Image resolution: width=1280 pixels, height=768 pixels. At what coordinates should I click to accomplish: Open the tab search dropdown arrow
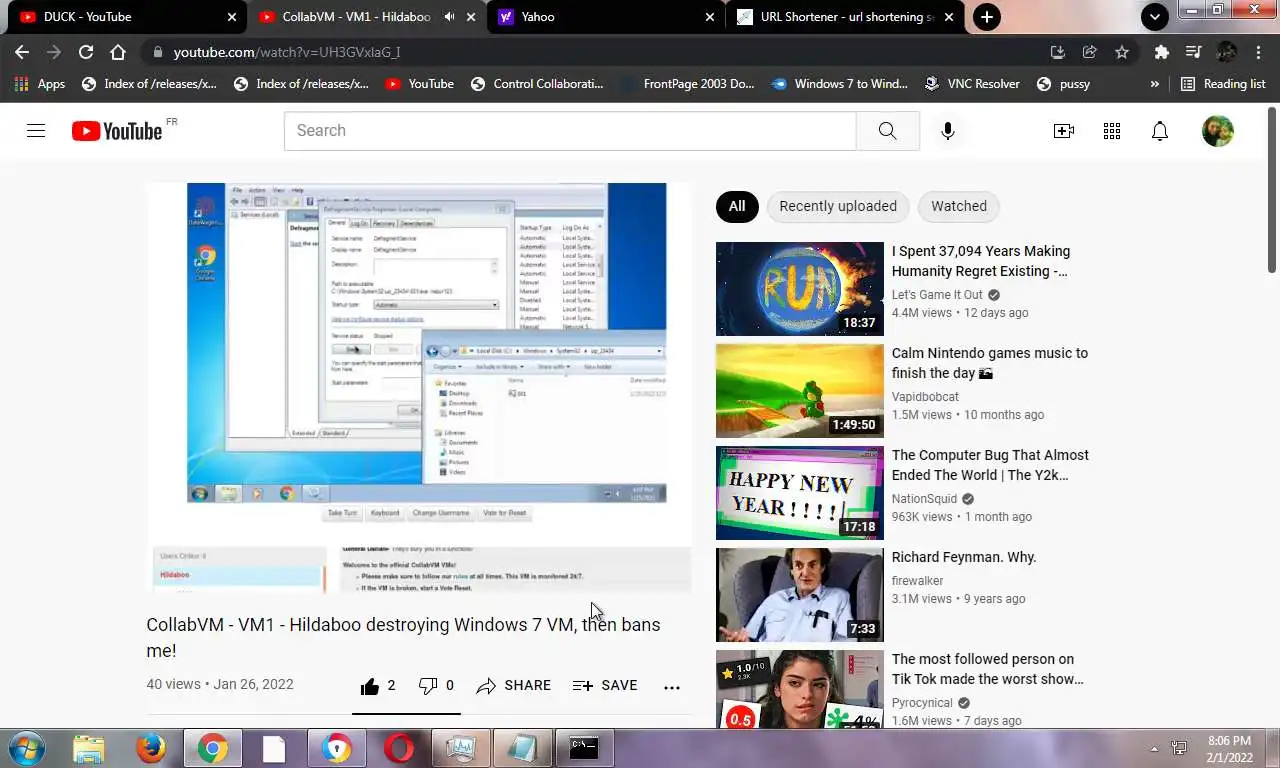click(x=1155, y=17)
